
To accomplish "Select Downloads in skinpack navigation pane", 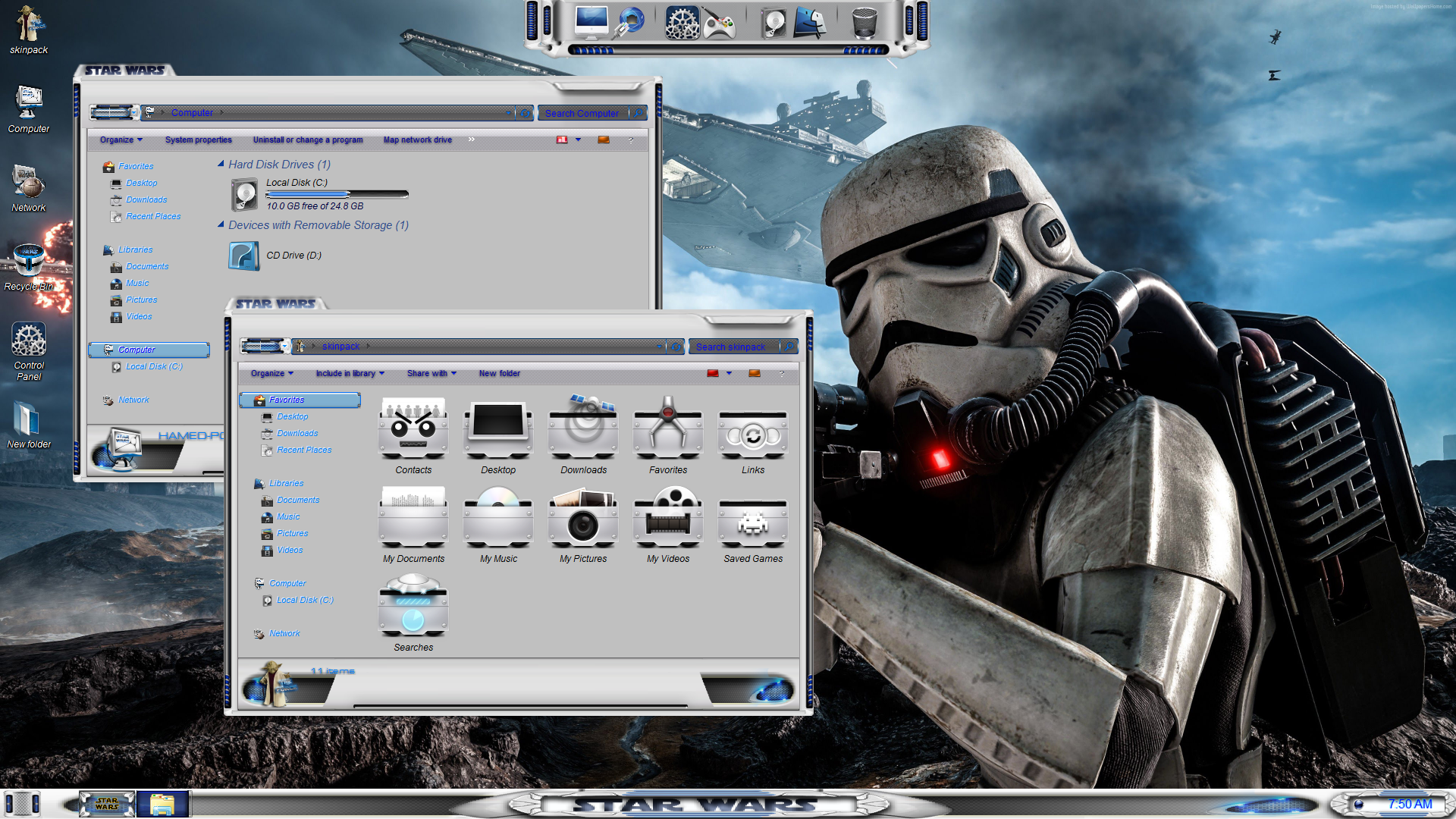I will pyautogui.click(x=297, y=433).
